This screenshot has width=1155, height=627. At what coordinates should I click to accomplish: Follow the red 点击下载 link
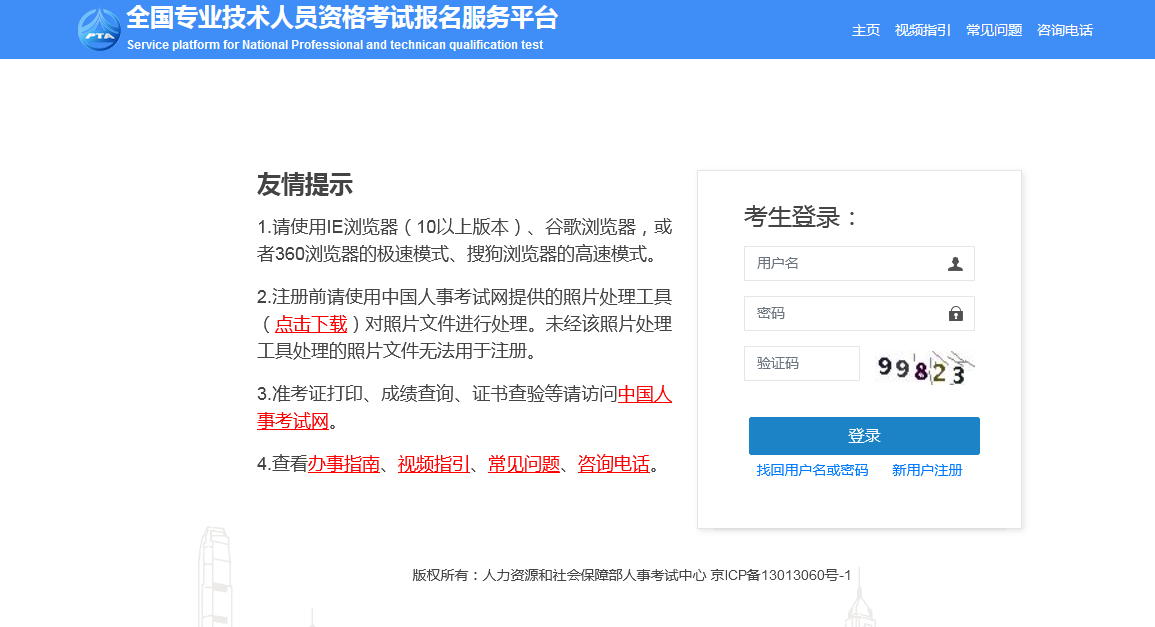click(311, 324)
